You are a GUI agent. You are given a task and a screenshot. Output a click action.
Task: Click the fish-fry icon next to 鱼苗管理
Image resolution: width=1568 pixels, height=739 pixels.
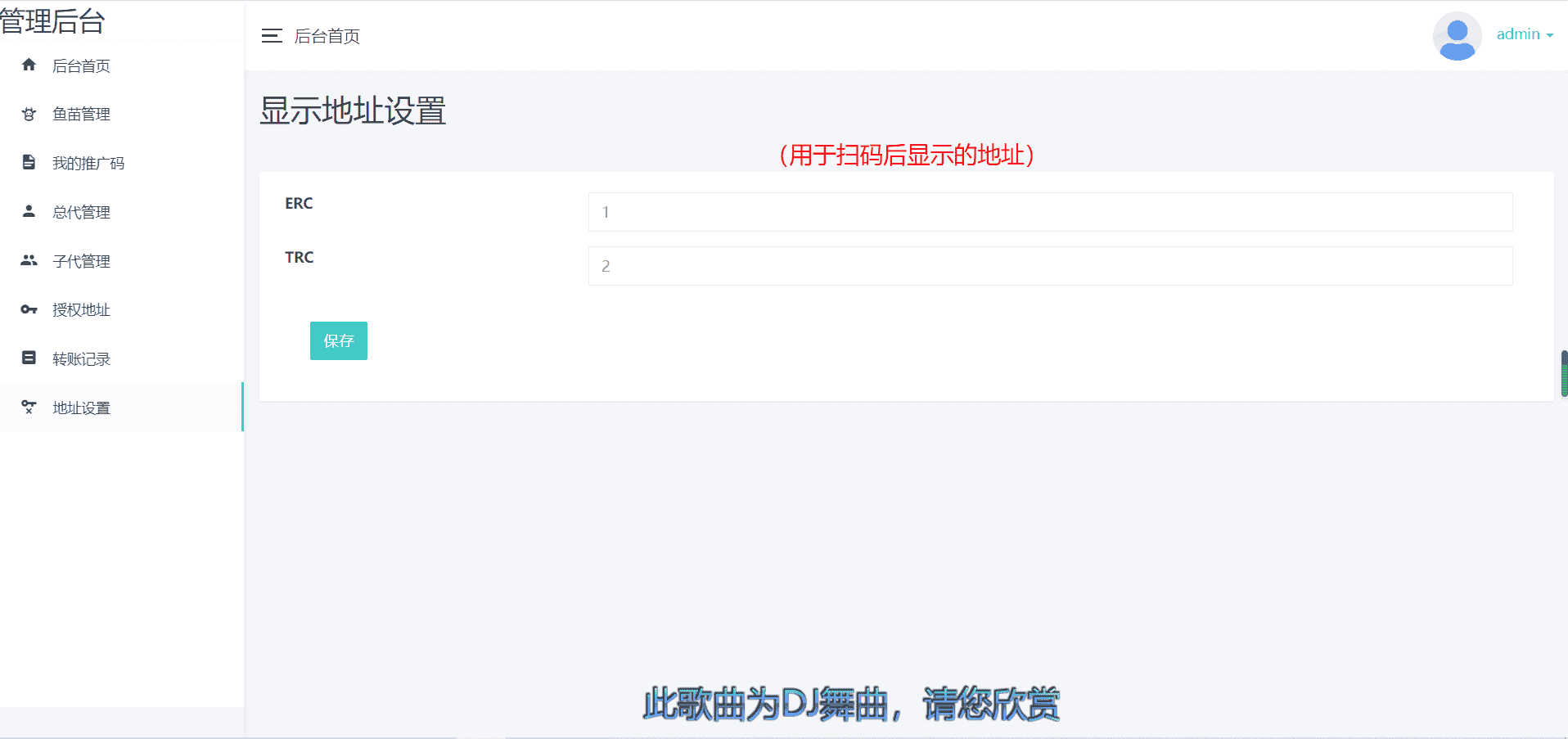tap(29, 114)
